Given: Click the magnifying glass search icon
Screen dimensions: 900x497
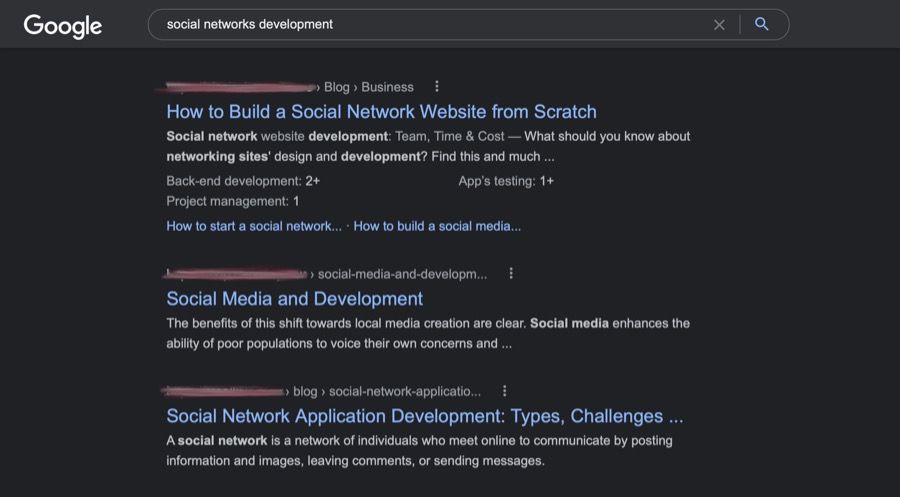Looking at the screenshot, I should coord(762,25).
